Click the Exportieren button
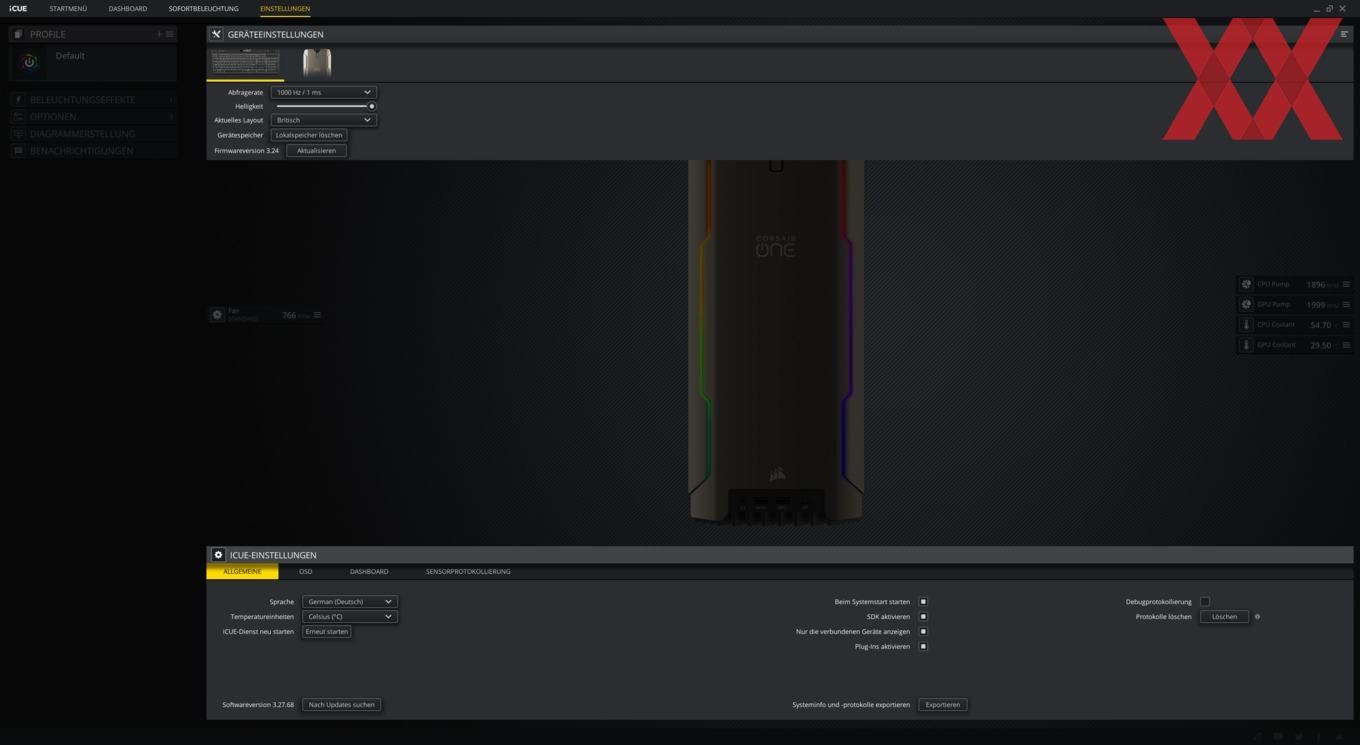The width and height of the screenshot is (1360, 745). (943, 705)
